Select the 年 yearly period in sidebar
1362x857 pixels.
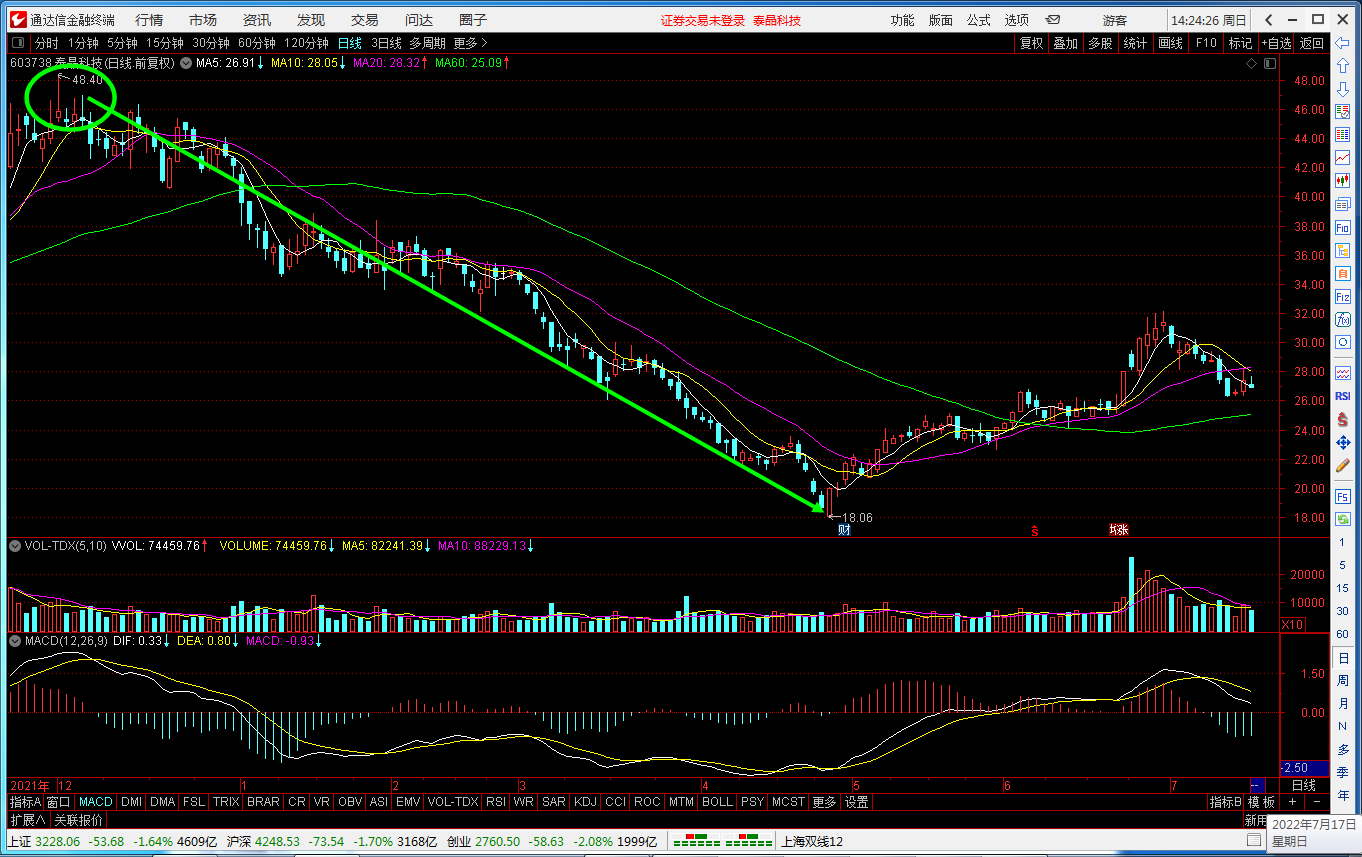(x=1343, y=795)
